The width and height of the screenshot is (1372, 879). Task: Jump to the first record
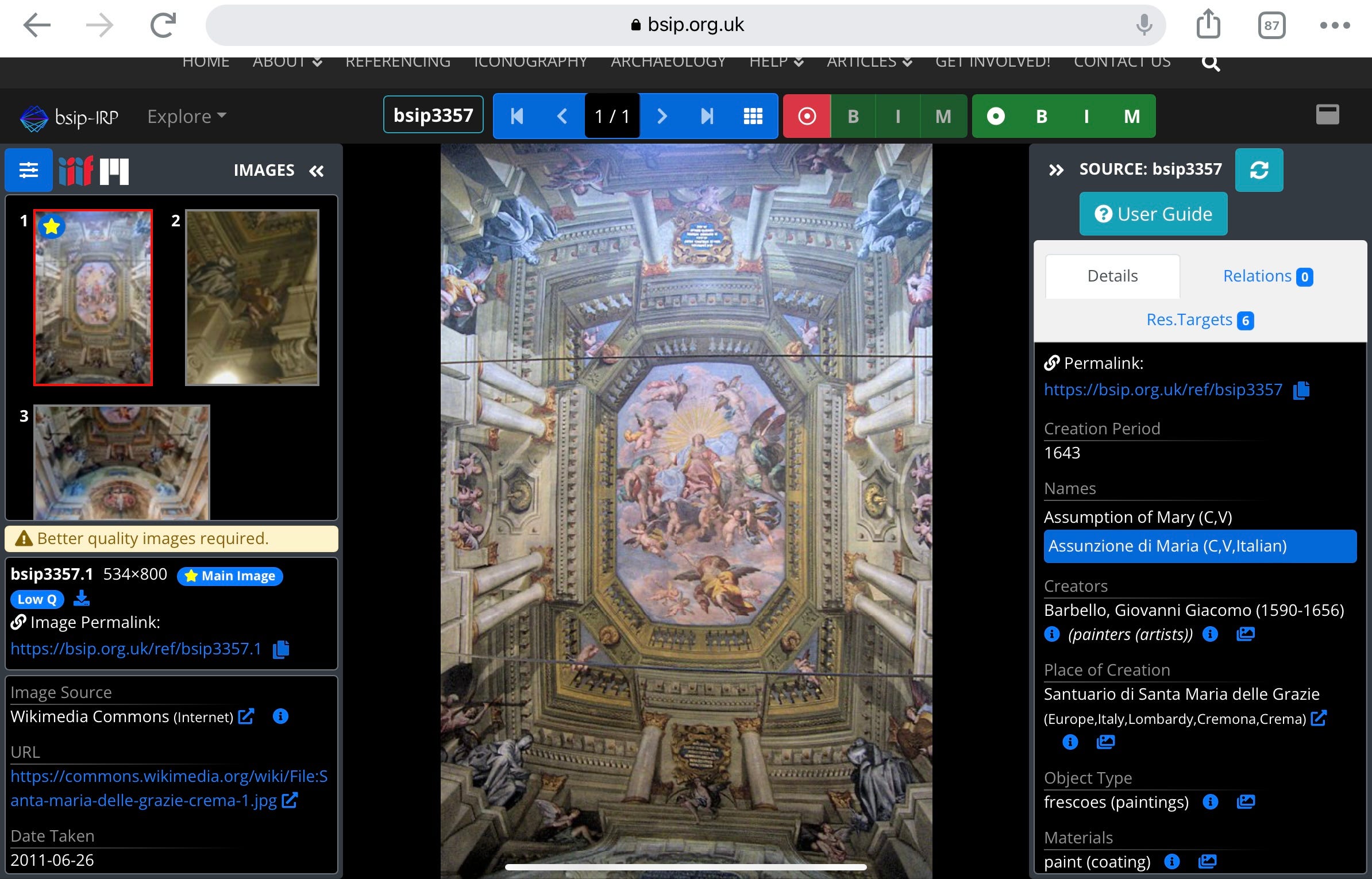(x=517, y=117)
